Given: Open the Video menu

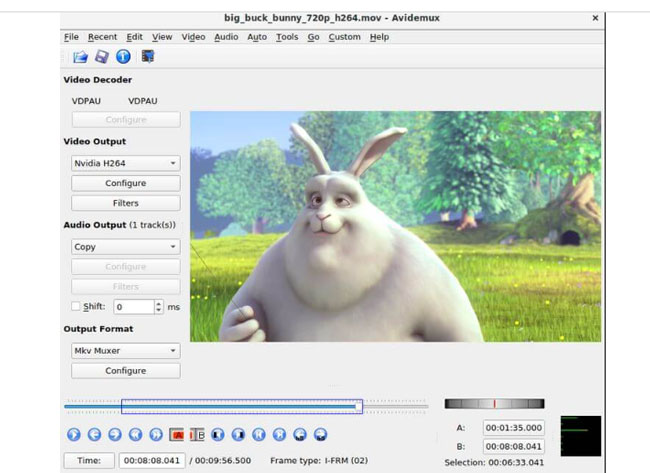Looking at the screenshot, I should [193, 37].
